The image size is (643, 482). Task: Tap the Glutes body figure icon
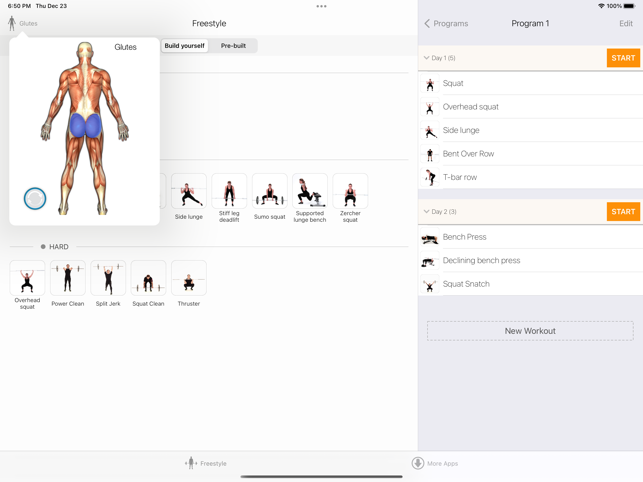point(12,23)
